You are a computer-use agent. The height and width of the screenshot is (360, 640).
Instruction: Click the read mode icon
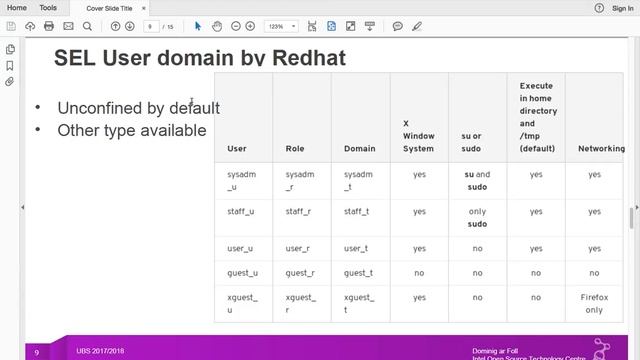(370, 27)
